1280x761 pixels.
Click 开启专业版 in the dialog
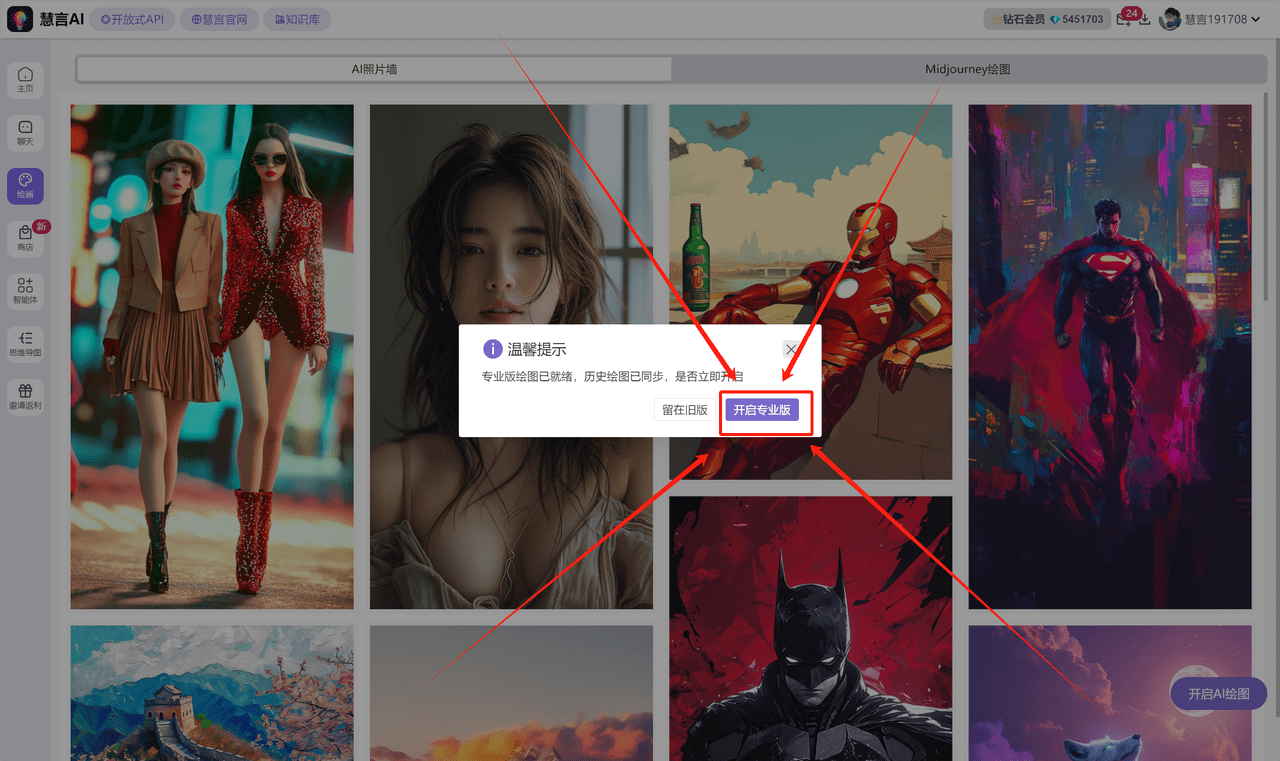[762, 410]
